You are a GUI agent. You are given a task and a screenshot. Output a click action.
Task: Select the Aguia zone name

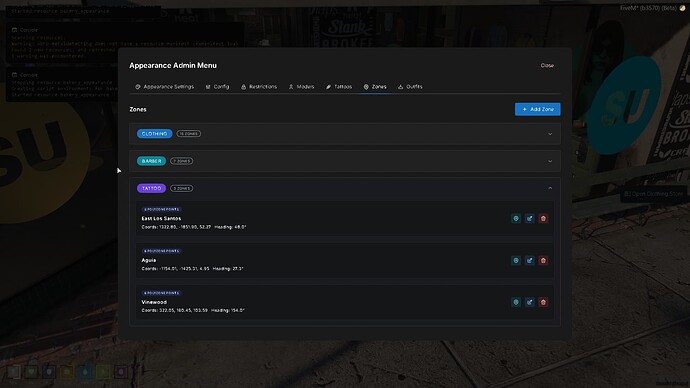click(149, 260)
